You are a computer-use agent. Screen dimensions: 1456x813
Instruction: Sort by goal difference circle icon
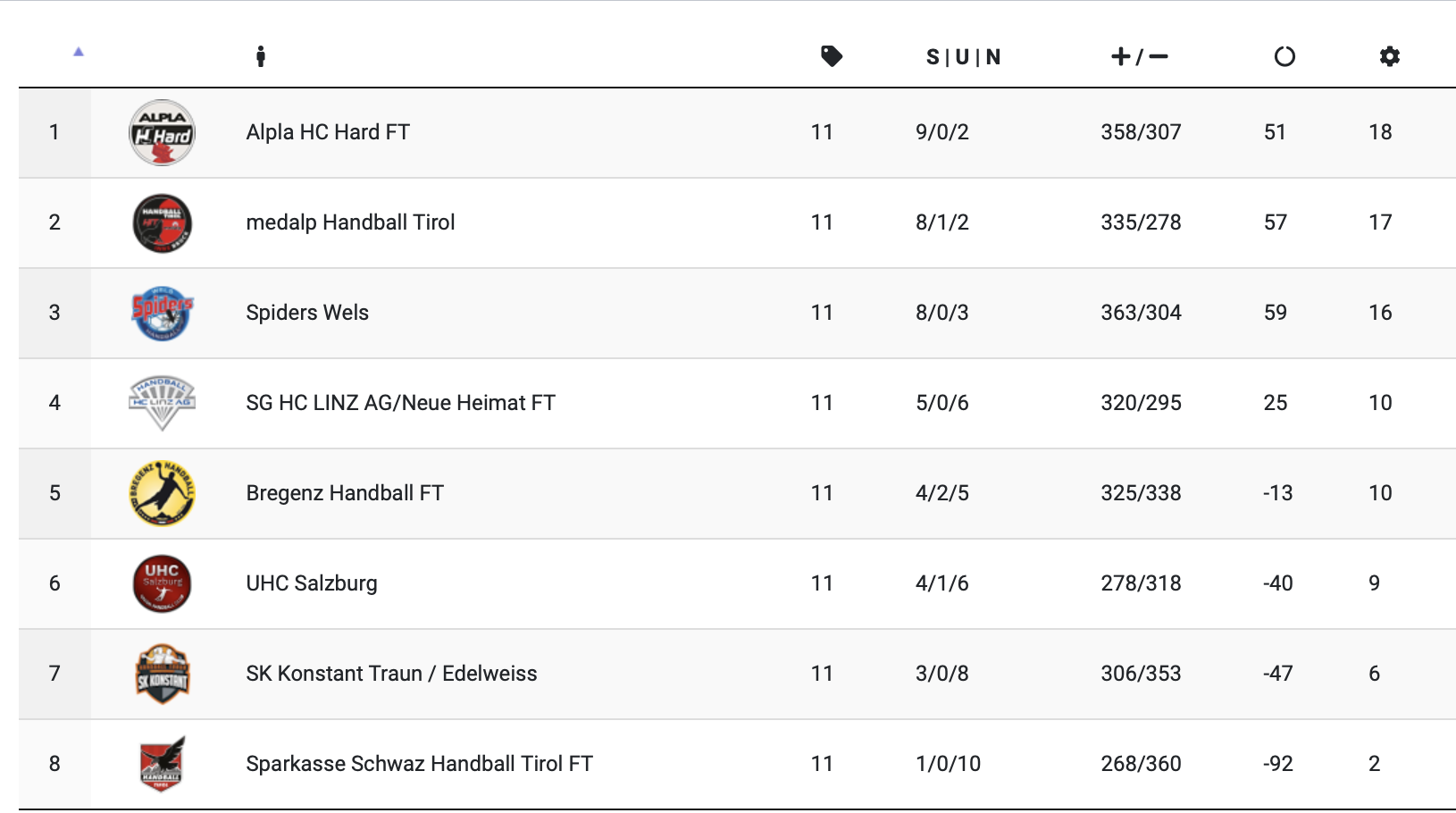coord(1284,57)
